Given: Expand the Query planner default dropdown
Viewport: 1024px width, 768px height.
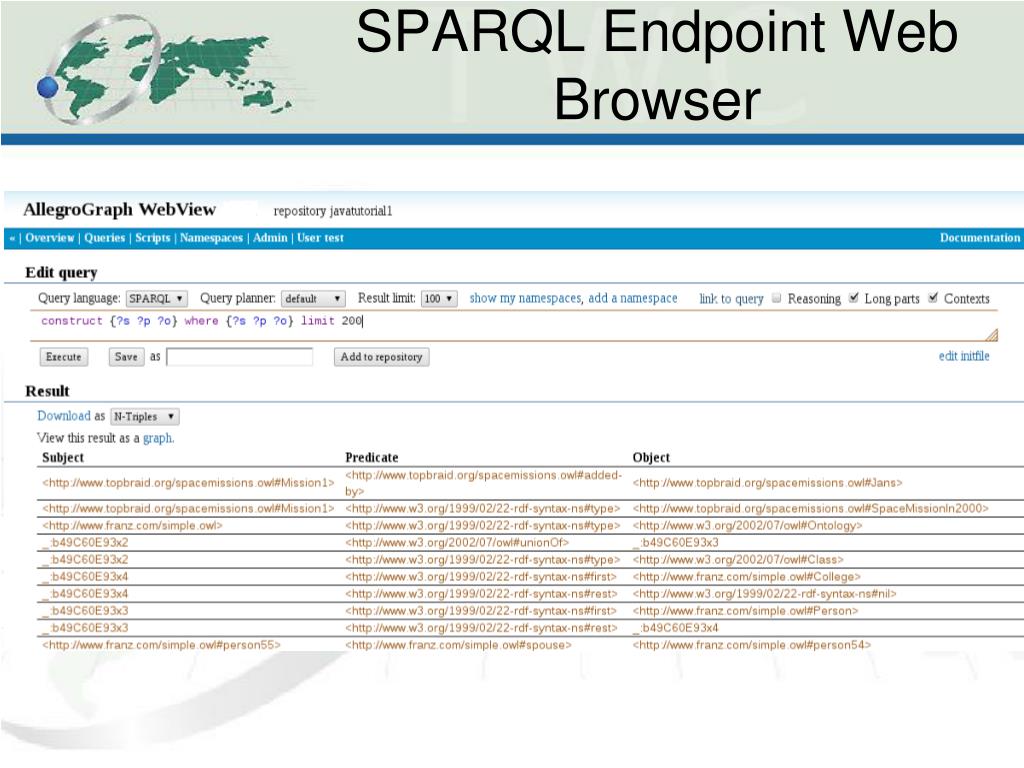Looking at the screenshot, I should click(313, 298).
